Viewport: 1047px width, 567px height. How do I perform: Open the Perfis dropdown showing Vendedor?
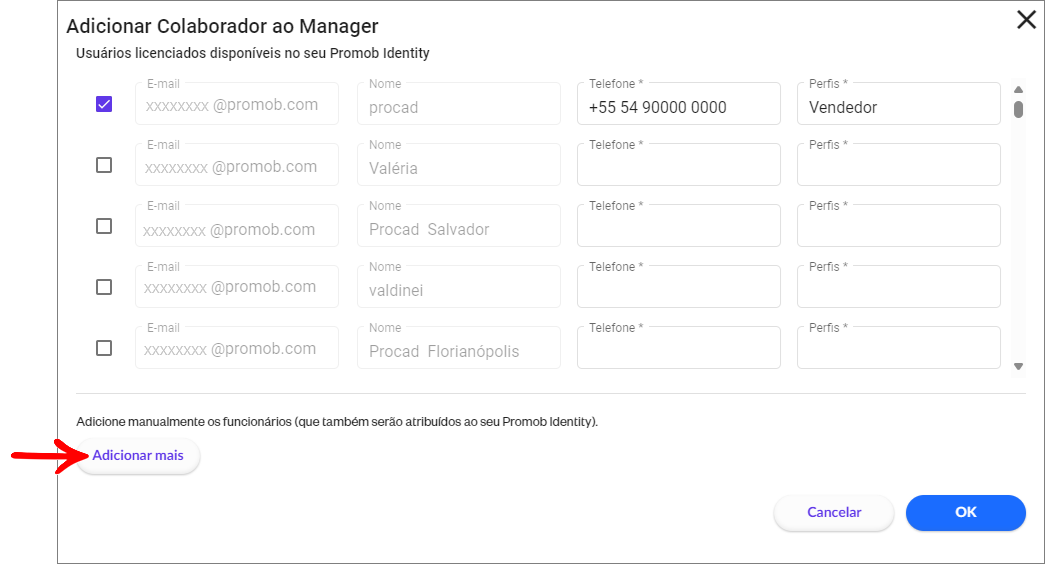pyautogui.click(x=899, y=104)
